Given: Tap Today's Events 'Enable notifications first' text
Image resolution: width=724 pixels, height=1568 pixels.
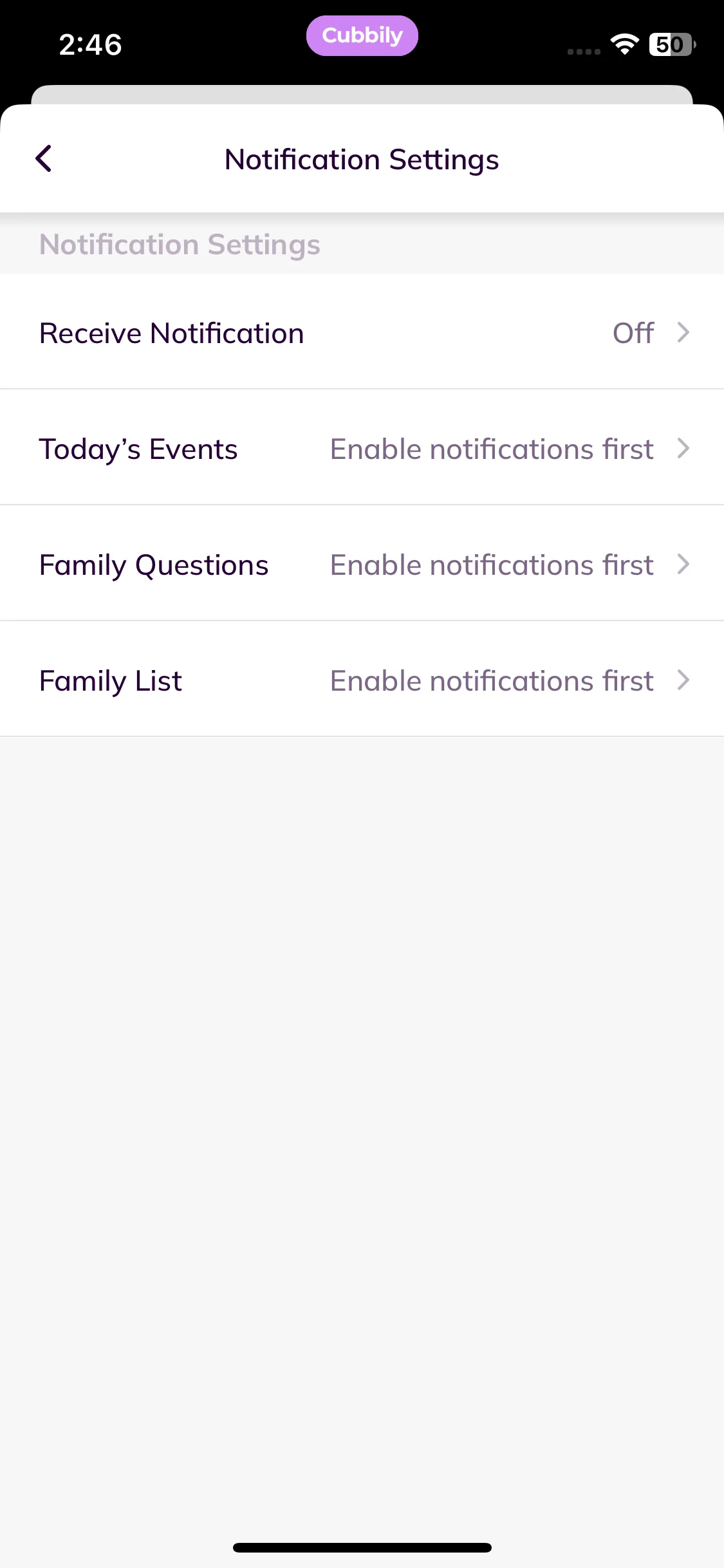Looking at the screenshot, I should [492, 449].
